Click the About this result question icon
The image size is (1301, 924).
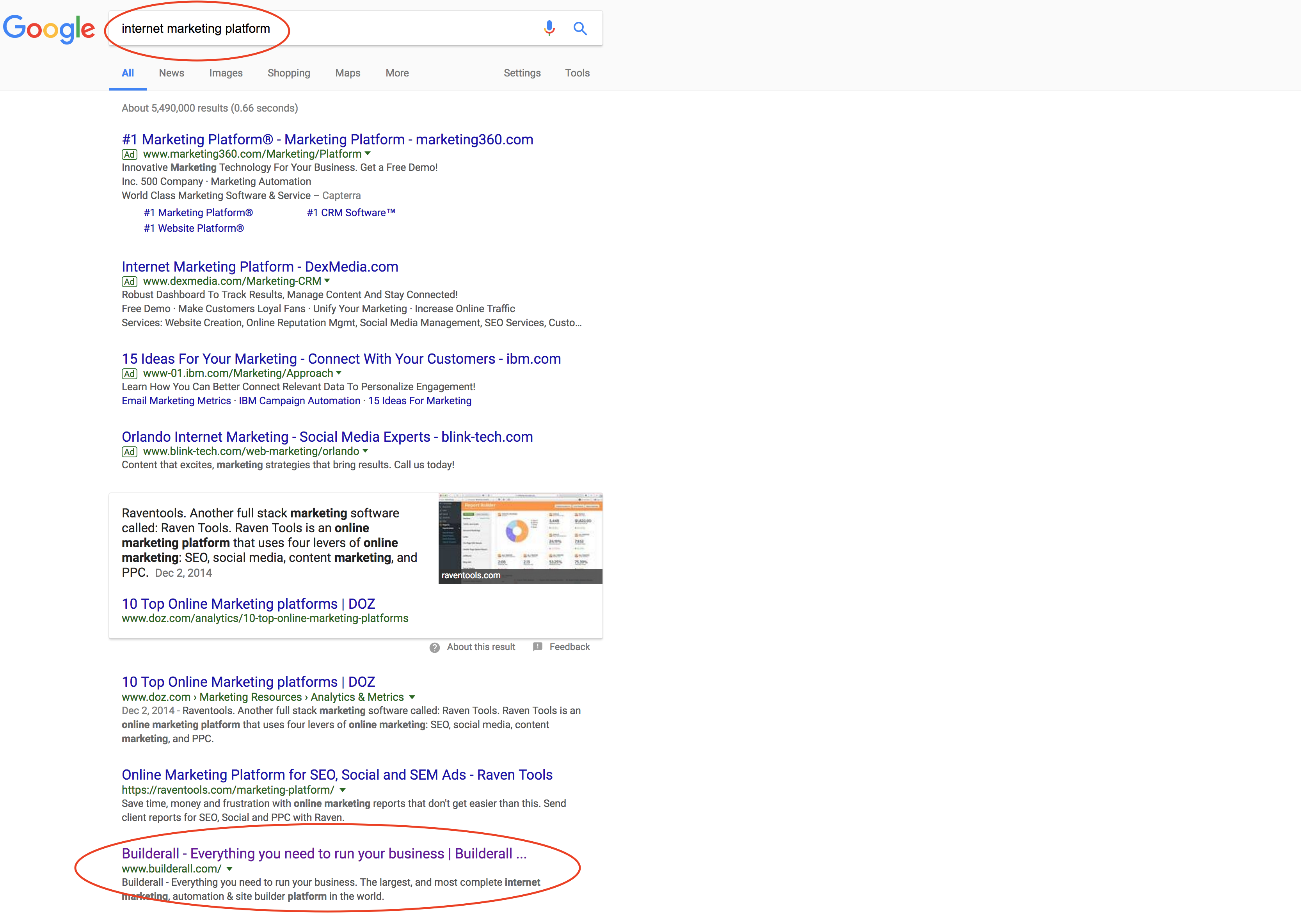coord(435,647)
